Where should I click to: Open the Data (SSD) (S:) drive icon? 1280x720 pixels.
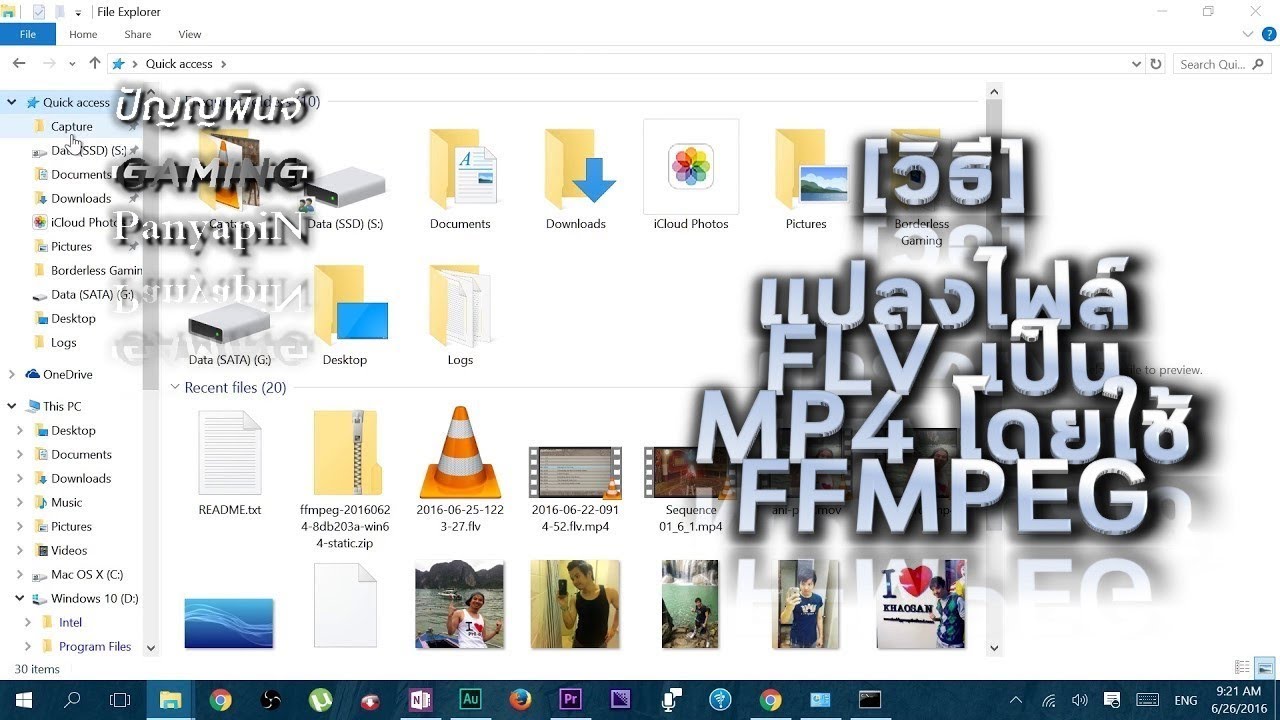pyautogui.click(x=345, y=186)
